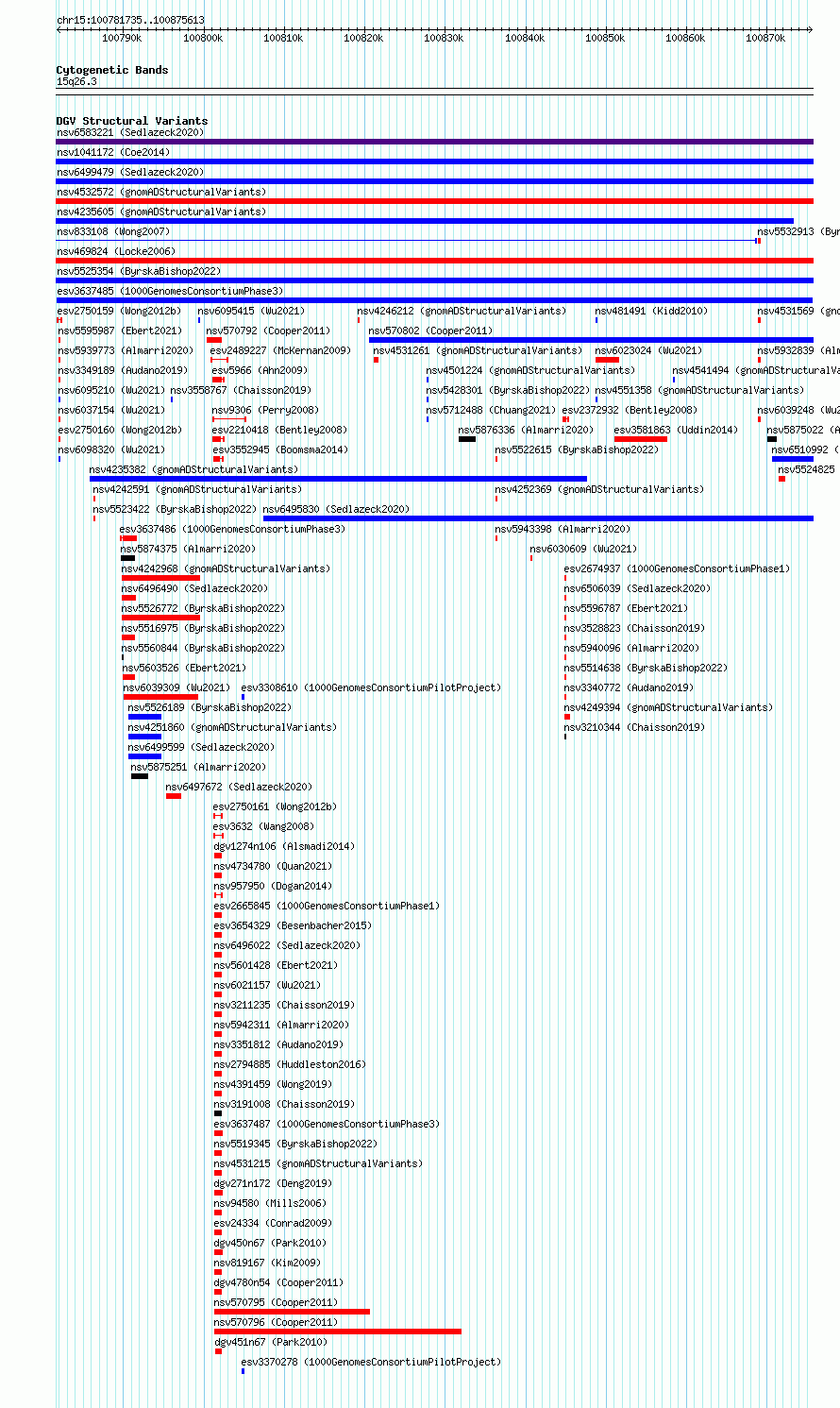The height and width of the screenshot is (1408, 840).
Task: Click the 100790k ruler position label
Action: [122, 38]
